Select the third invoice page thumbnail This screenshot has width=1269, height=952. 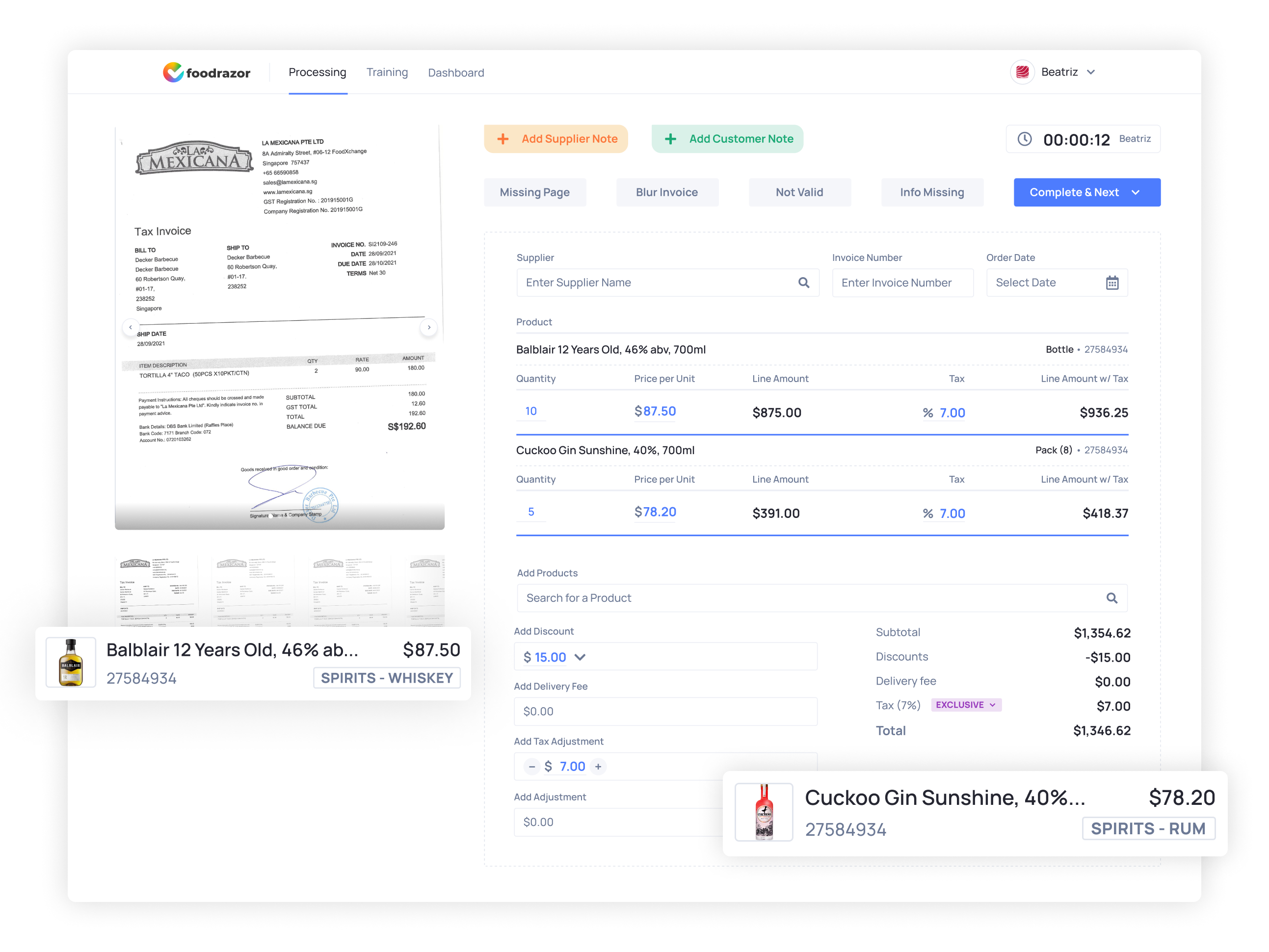349,591
